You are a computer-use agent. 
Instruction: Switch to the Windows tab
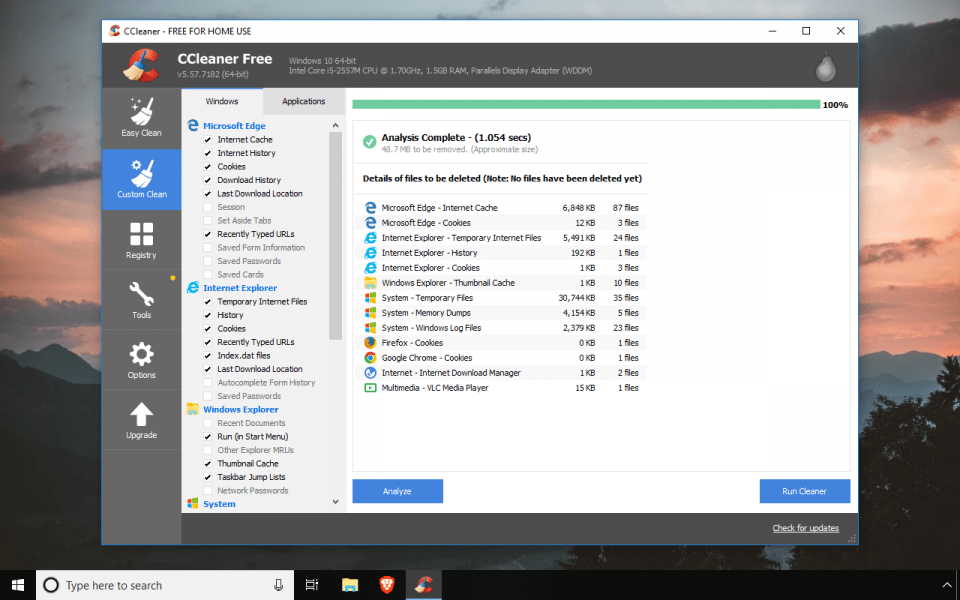coord(222,101)
